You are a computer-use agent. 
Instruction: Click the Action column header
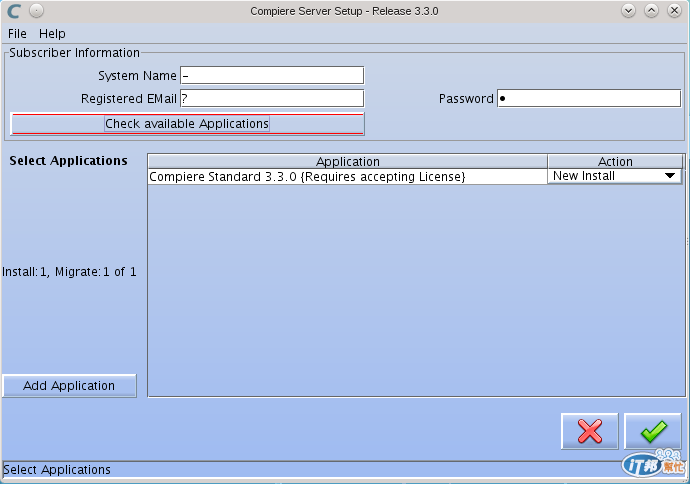tap(615, 161)
